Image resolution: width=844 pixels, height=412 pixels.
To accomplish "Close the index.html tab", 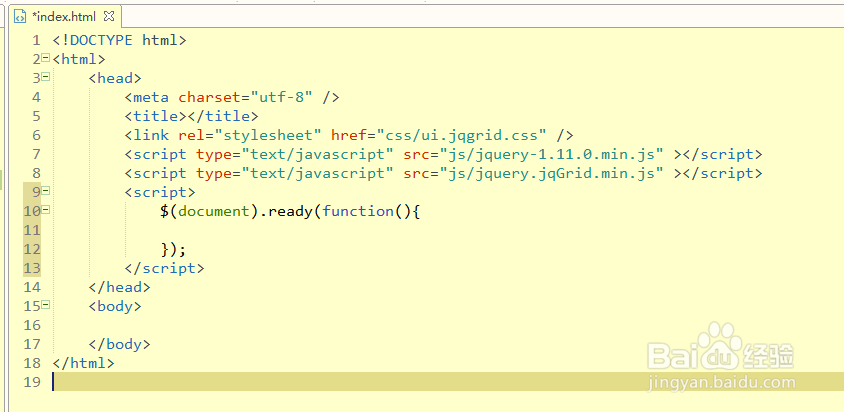I will (x=109, y=16).
